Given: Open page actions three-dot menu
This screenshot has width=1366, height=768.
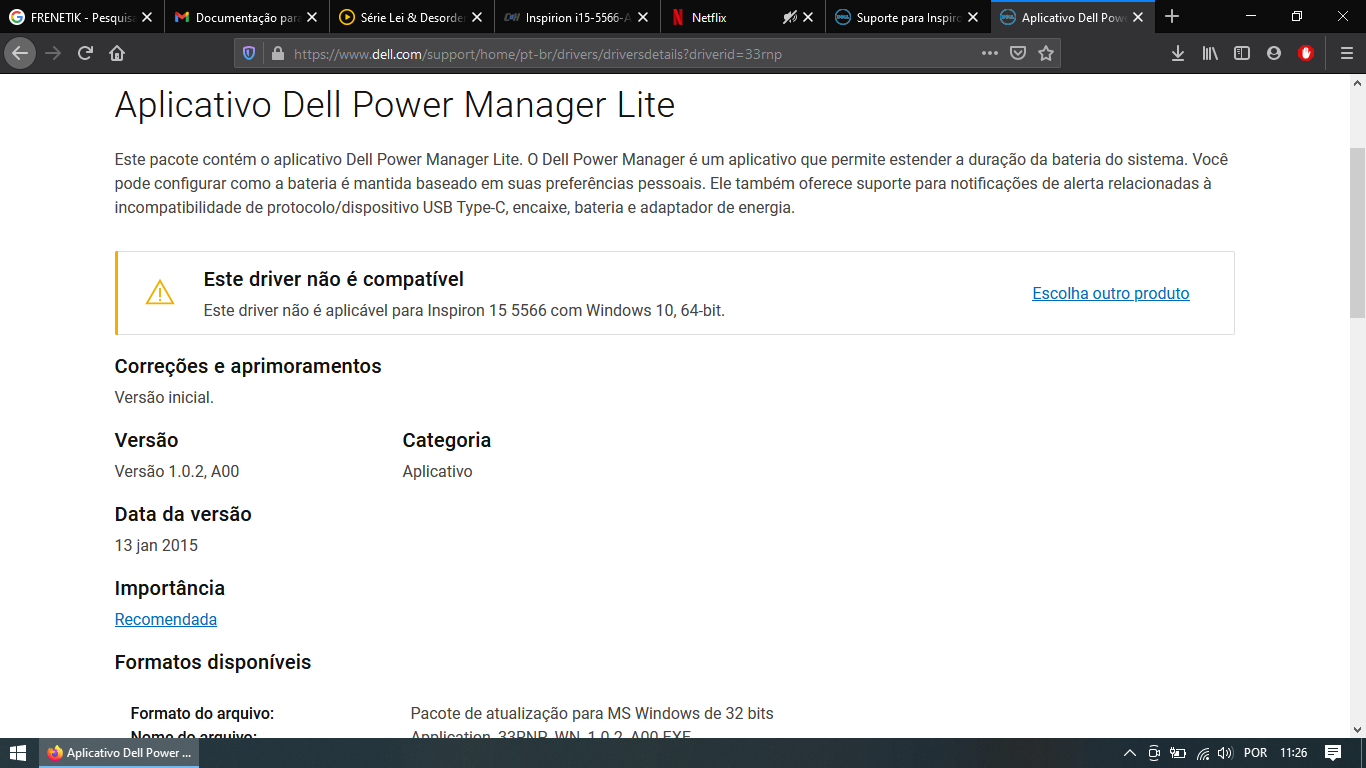Looking at the screenshot, I should pyautogui.click(x=989, y=53).
